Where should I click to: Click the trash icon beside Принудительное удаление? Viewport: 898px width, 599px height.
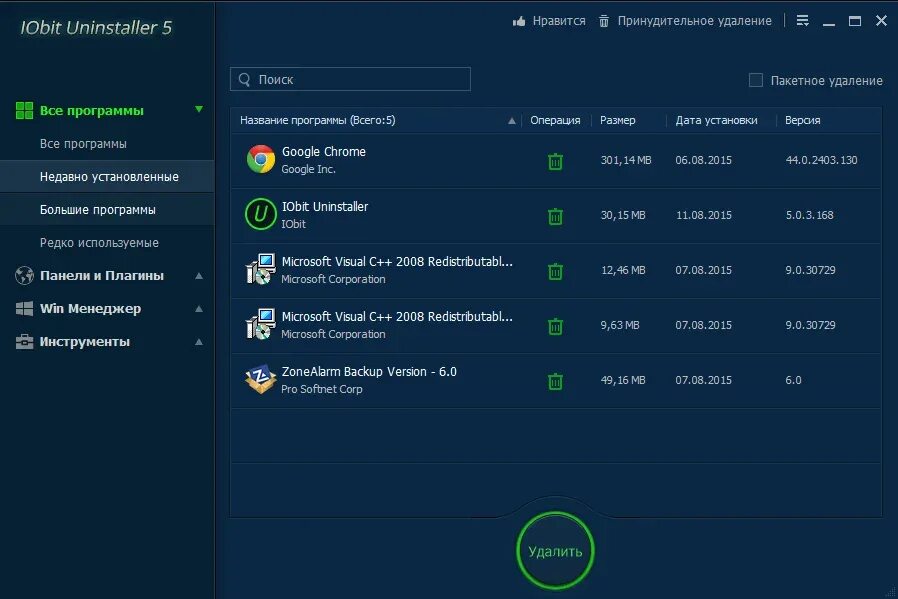point(604,21)
